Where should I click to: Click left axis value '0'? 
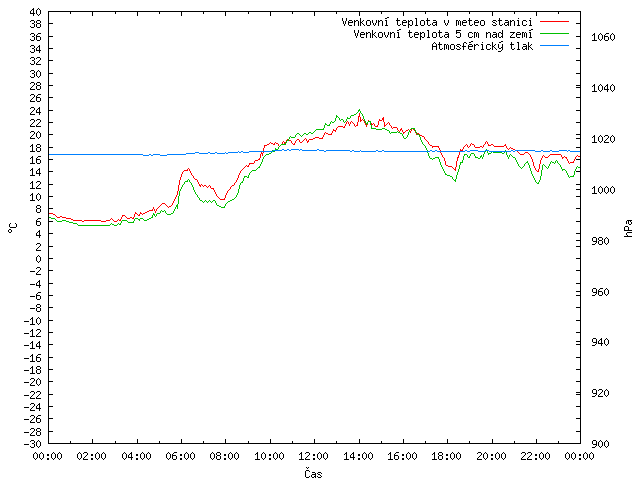coord(38,259)
